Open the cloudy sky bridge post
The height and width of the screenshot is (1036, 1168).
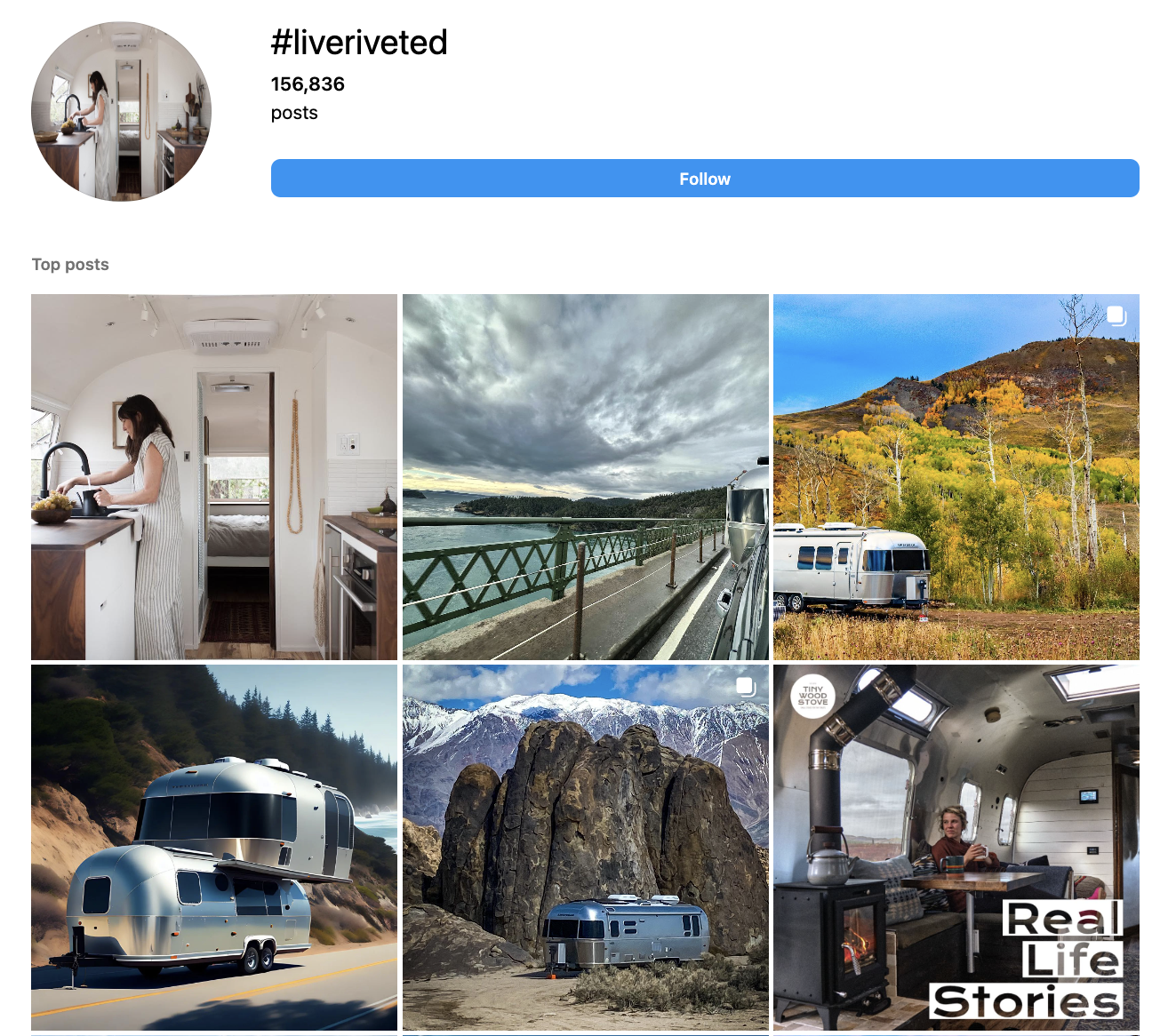click(x=586, y=477)
